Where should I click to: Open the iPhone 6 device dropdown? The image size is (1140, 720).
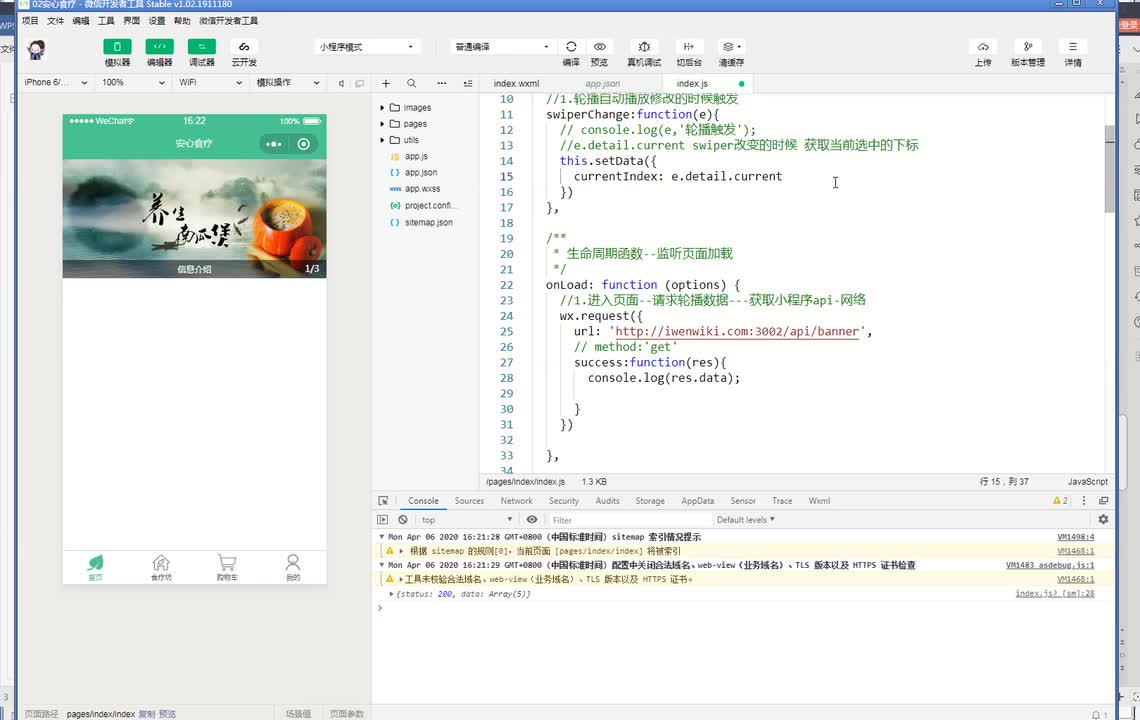pos(55,82)
